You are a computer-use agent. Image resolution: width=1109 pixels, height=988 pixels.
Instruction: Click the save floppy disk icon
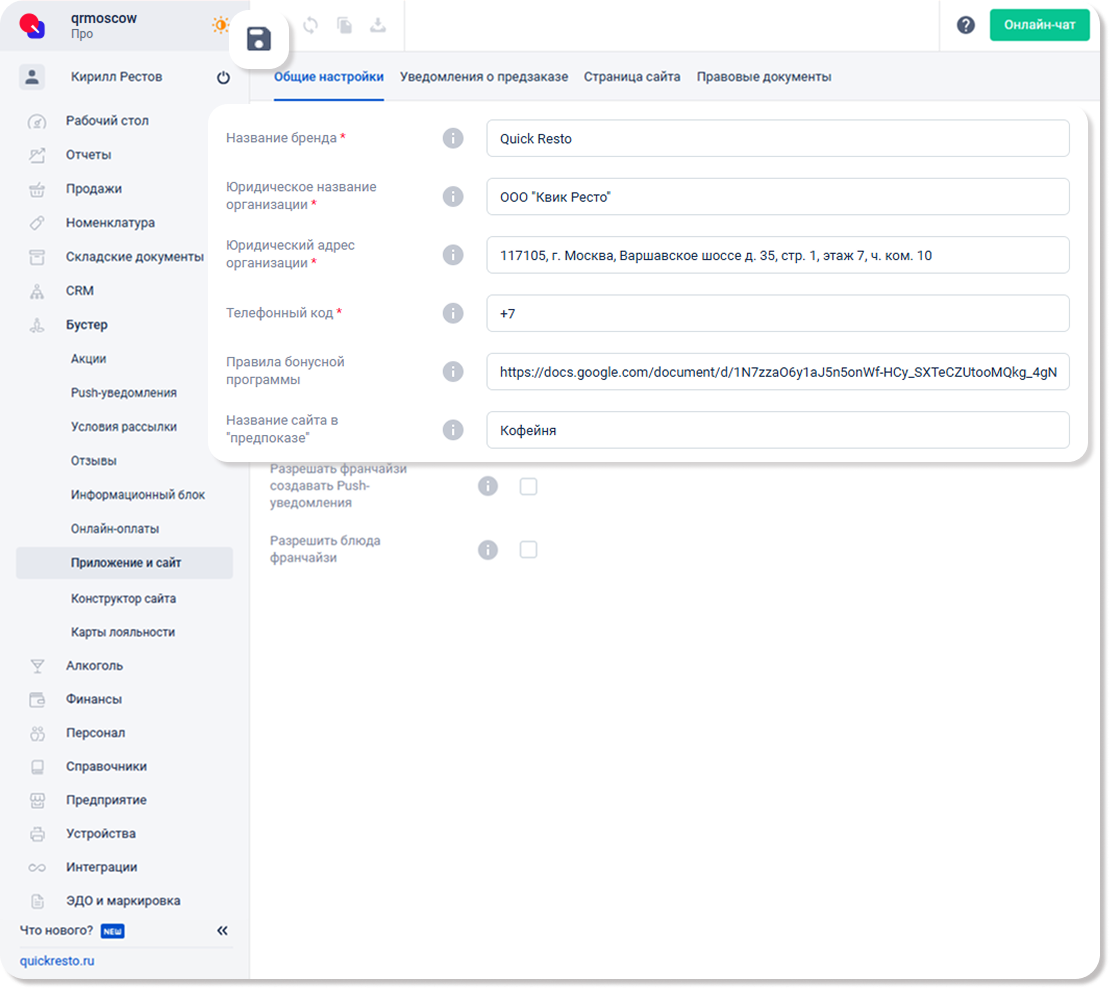(259, 40)
